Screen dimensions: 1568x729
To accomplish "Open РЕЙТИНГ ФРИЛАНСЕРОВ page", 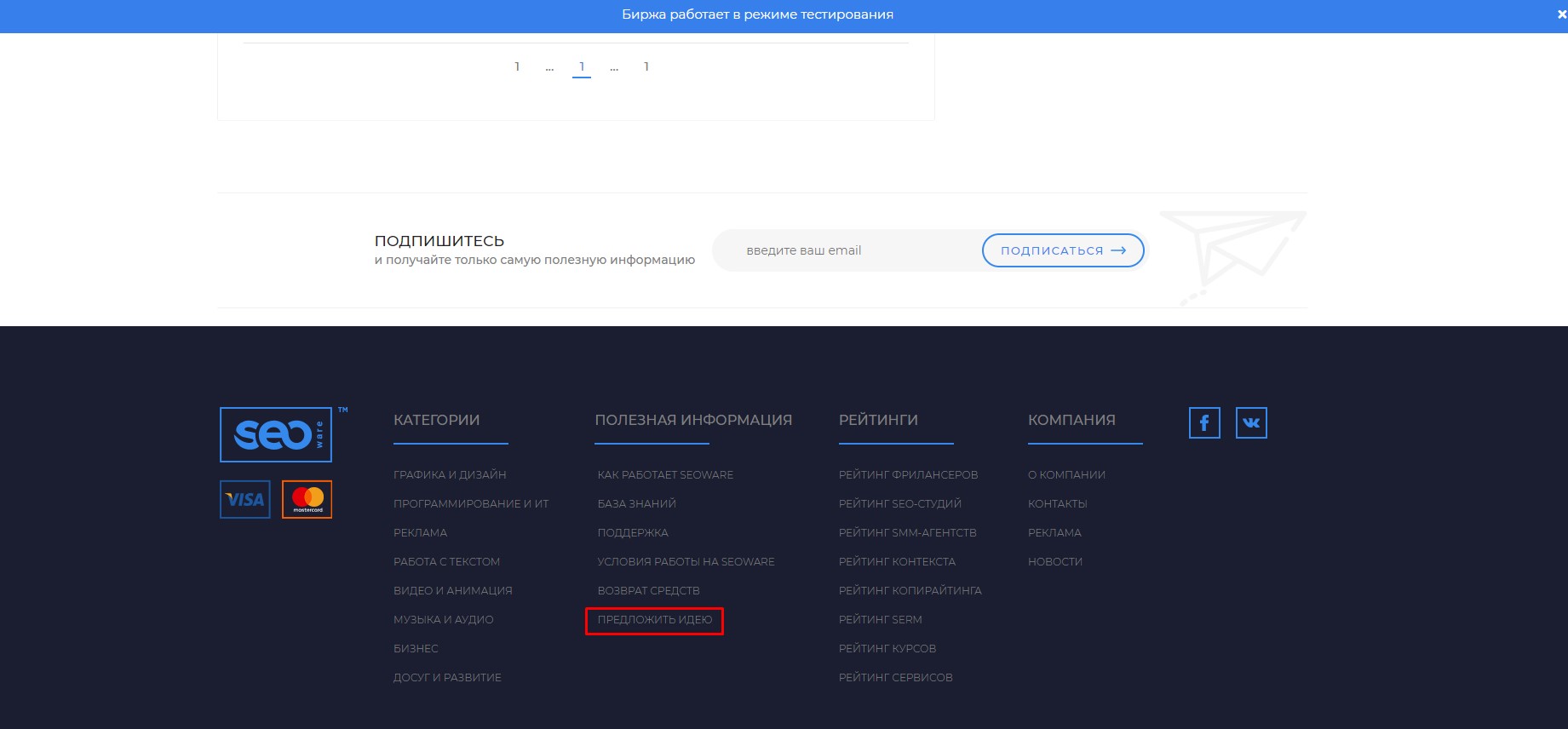I will [908, 475].
